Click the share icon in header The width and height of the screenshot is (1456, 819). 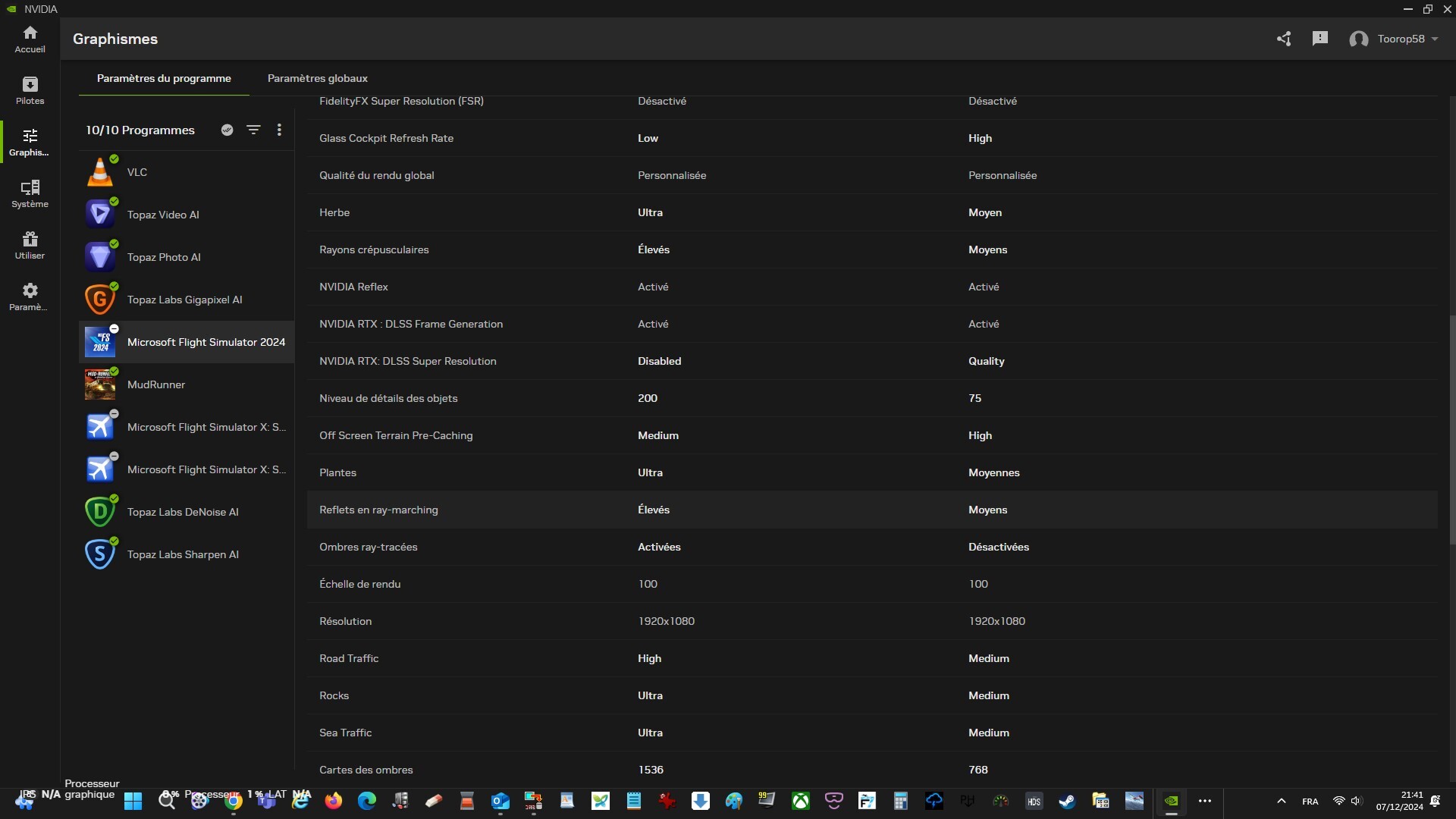pyautogui.click(x=1283, y=39)
